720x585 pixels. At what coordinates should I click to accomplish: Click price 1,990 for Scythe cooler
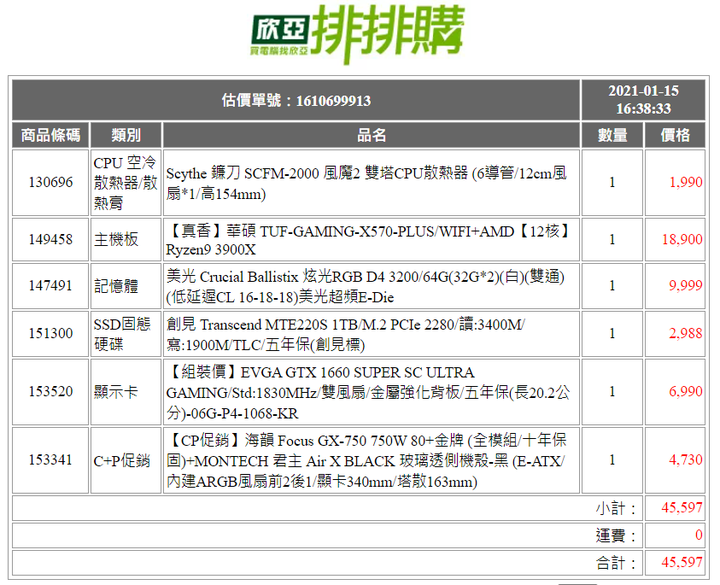coord(686,182)
